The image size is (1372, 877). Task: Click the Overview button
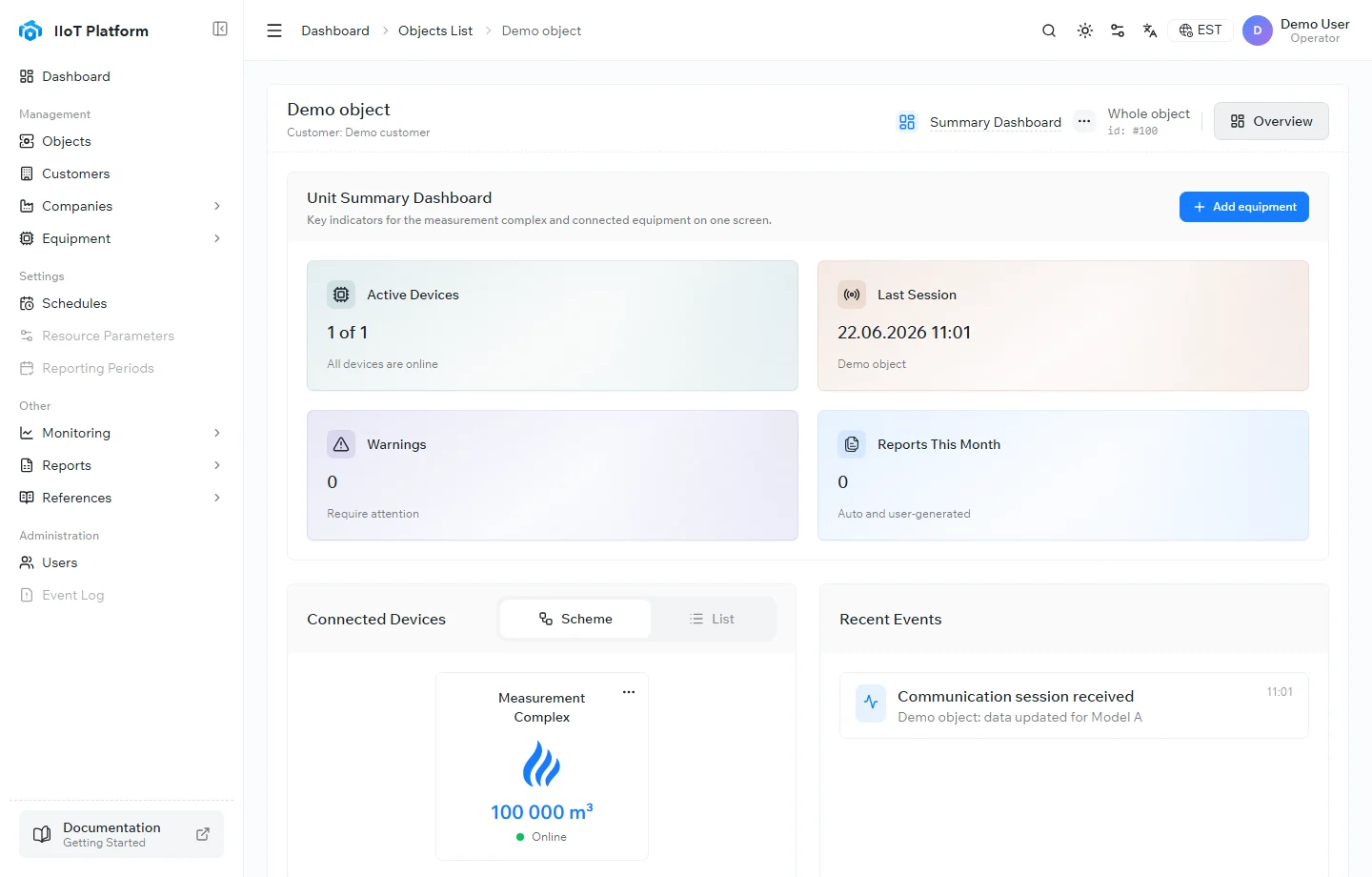click(x=1271, y=121)
